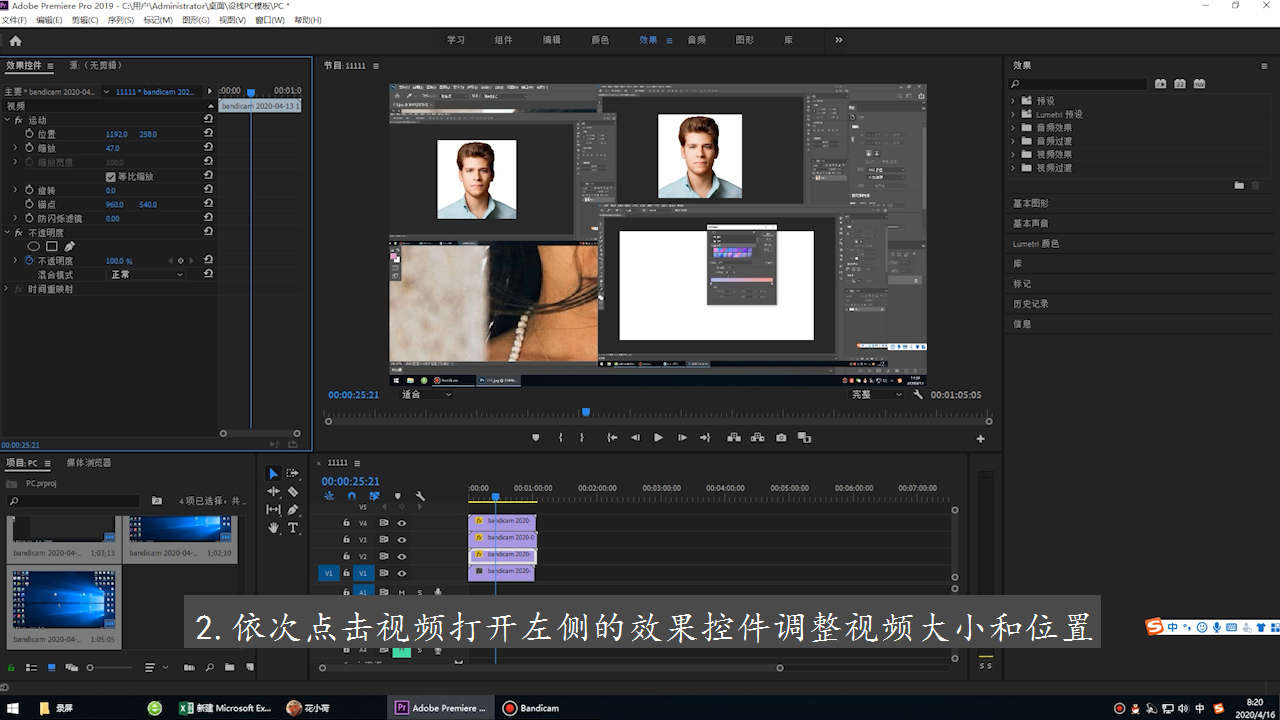The width and height of the screenshot is (1280, 720).
Task: Expand the 缩放 scale property
Action: [15, 147]
